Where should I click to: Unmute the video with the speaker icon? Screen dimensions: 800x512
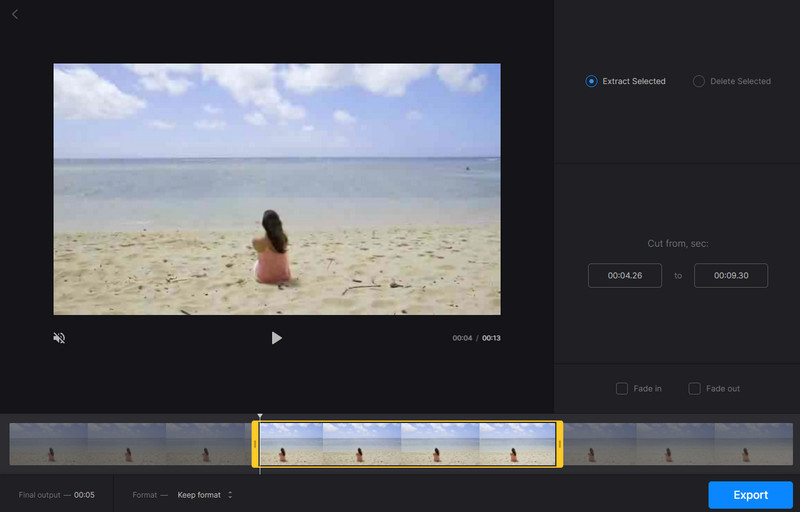(x=59, y=338)
